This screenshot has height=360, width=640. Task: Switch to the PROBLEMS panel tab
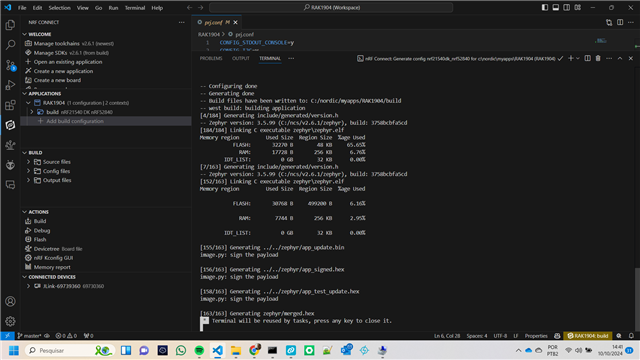click(211, 58)
